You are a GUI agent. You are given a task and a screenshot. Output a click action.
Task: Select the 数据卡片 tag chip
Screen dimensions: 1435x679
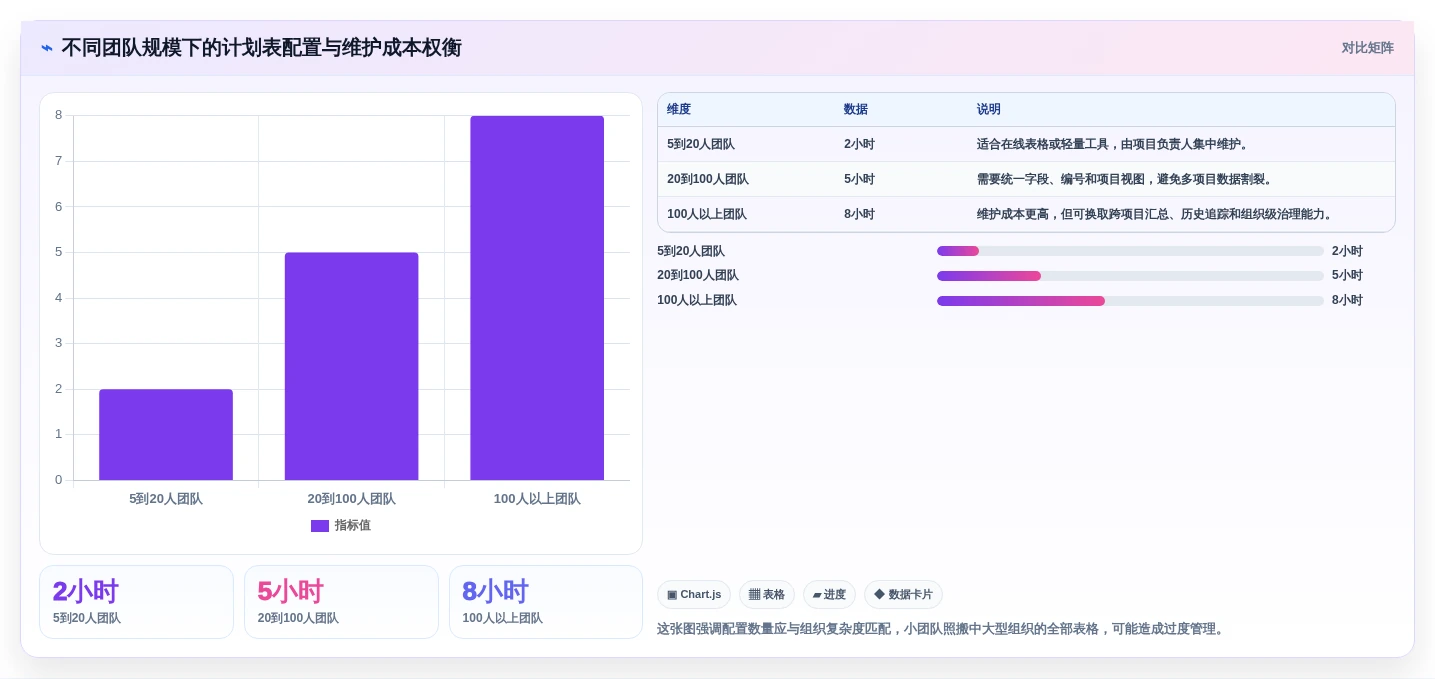pos(903,595)
